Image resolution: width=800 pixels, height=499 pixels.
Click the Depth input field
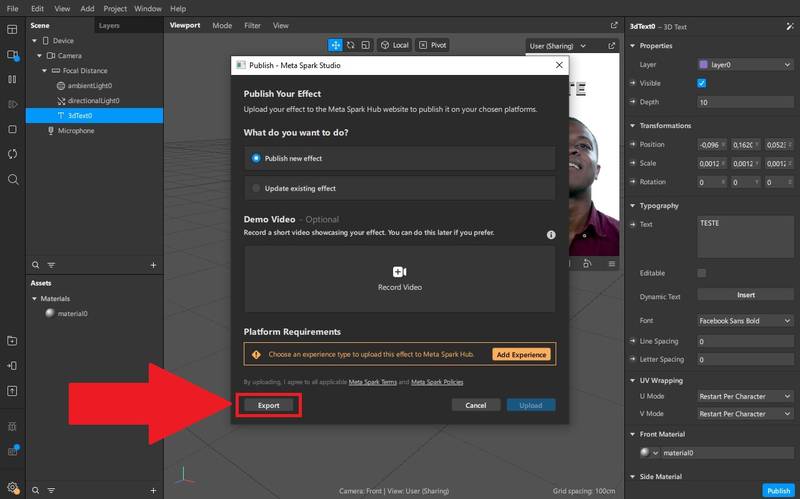(745, 102)
